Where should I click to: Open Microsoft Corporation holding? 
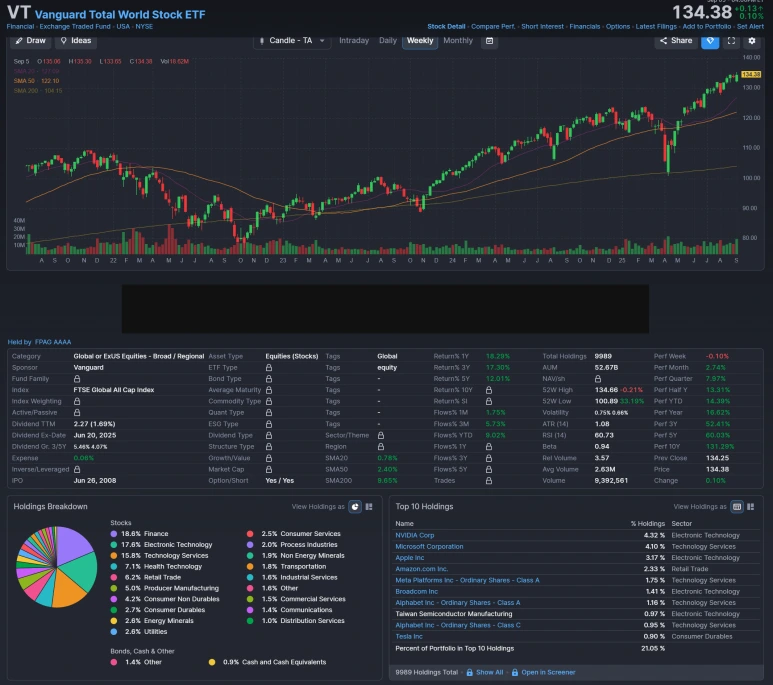point(429,547)
